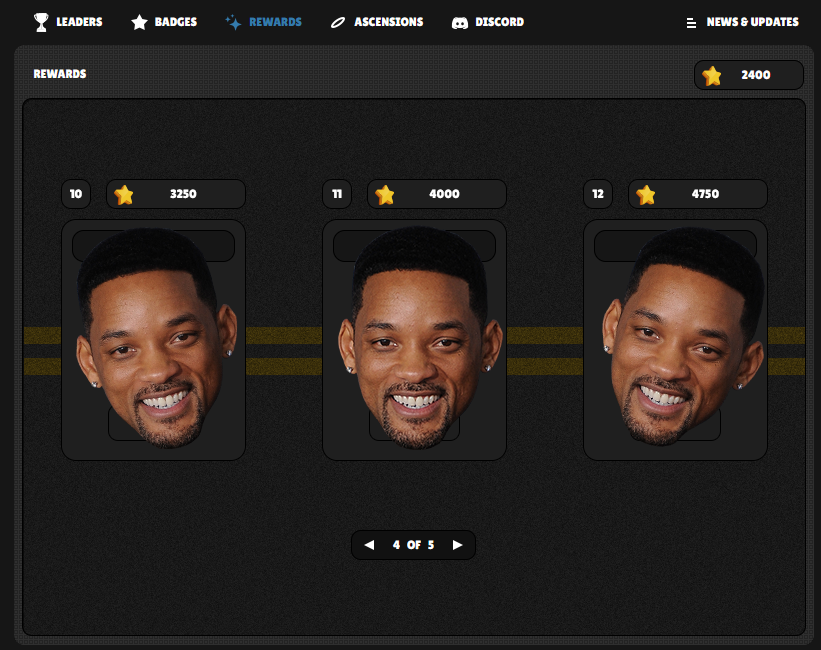This screenshot has height=650, width=821.
Task: Click the level 12 number badge
Action: [x=598, y=194]
